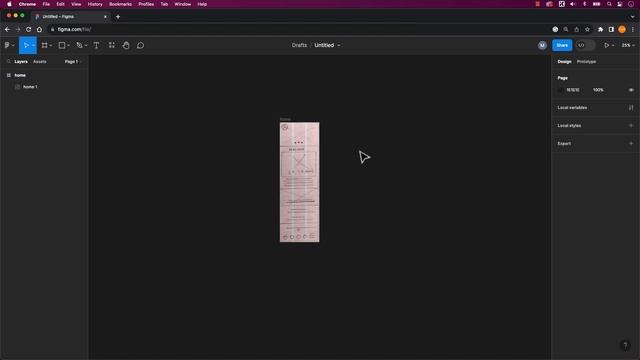This screenshot has height=360, width=640.
Task: Open the File menu
Action: pyautogui.click(x=46, y=4)
